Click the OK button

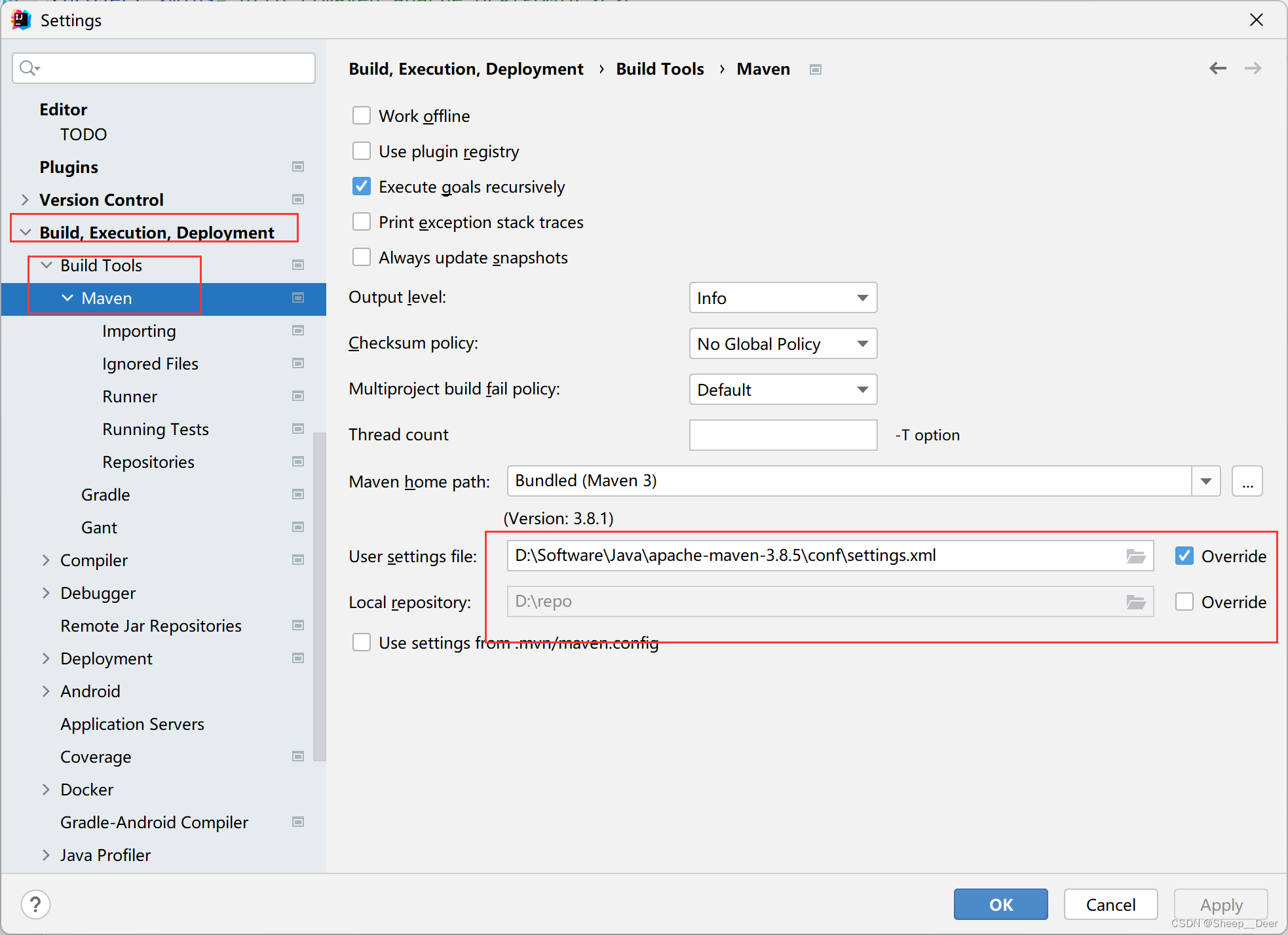pyautogui.click(x=1000, y=904)
